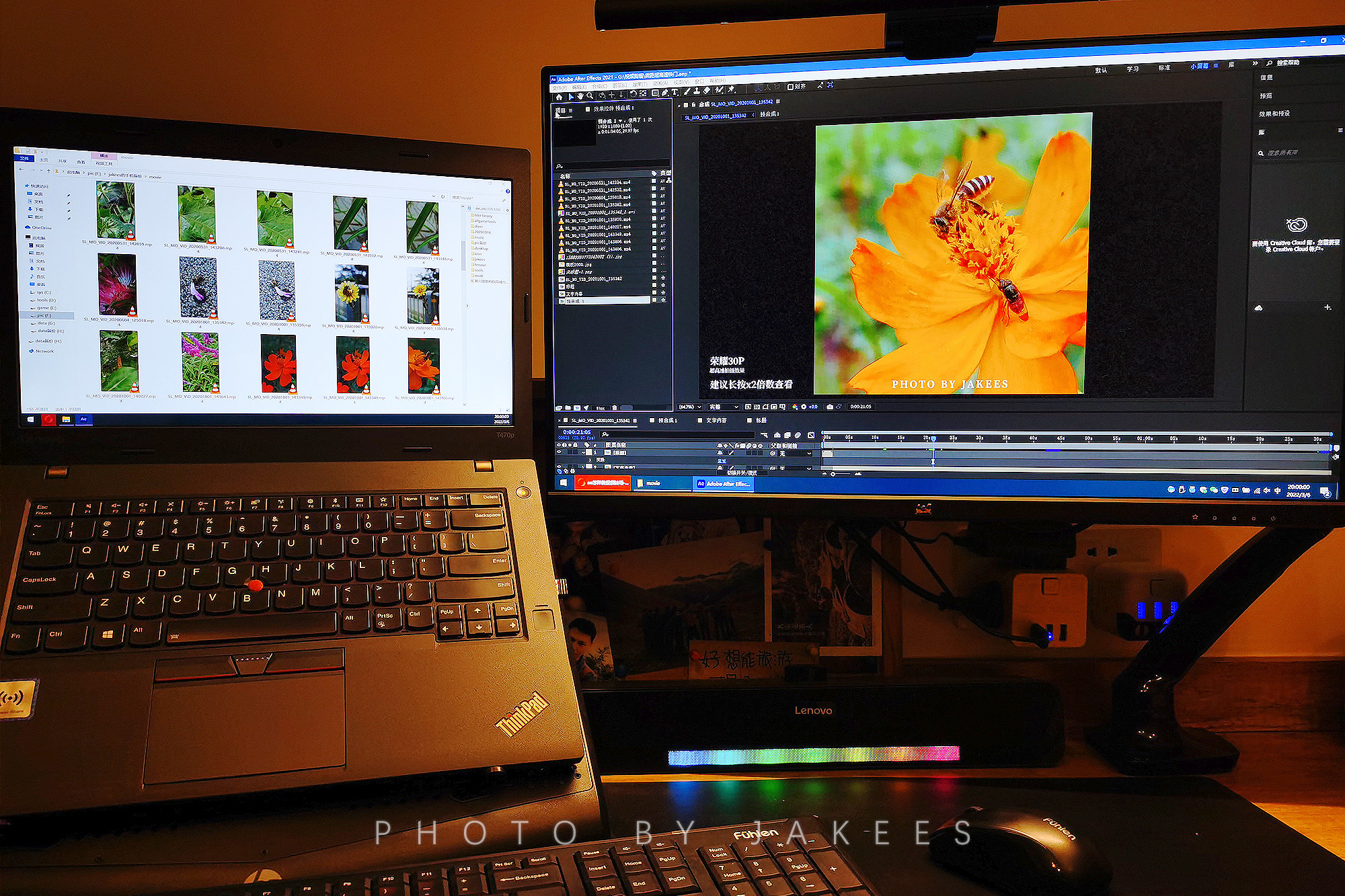Select the 标准 workspace in After Effects
Viewport: 1345px width, 896px height.
(x=1164, y=68)
